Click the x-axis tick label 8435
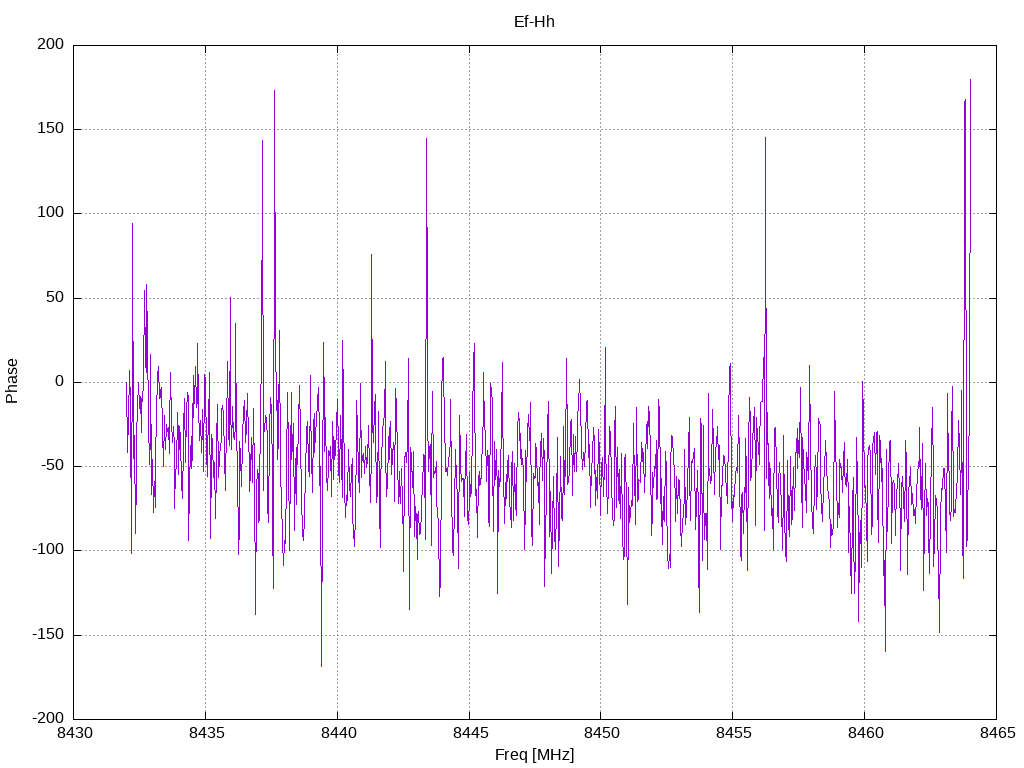 tap(206, 733)
